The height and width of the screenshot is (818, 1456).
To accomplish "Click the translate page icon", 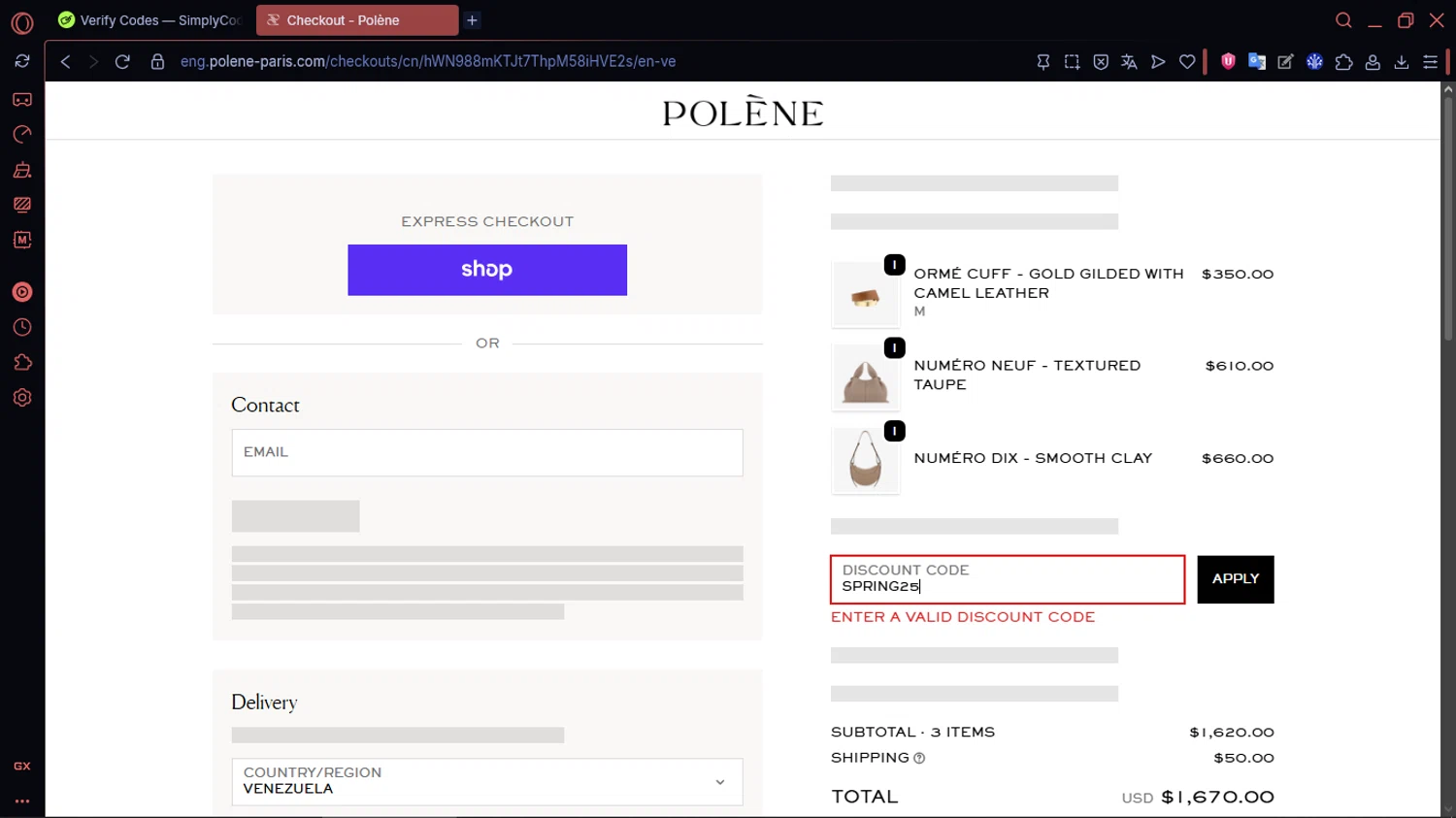I will coord(1129,61).
